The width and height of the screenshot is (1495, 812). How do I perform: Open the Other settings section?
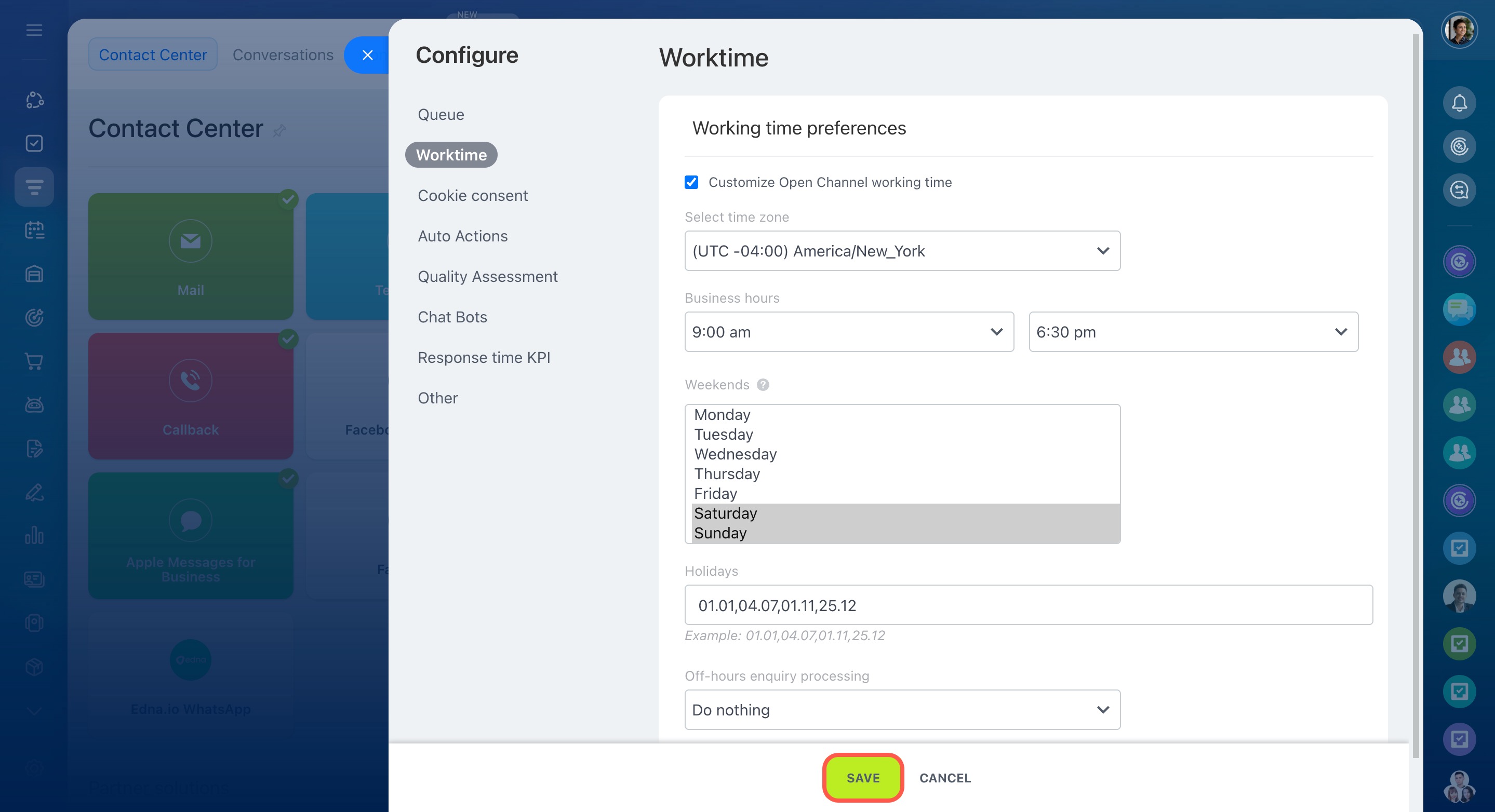(x=437, y=398)
